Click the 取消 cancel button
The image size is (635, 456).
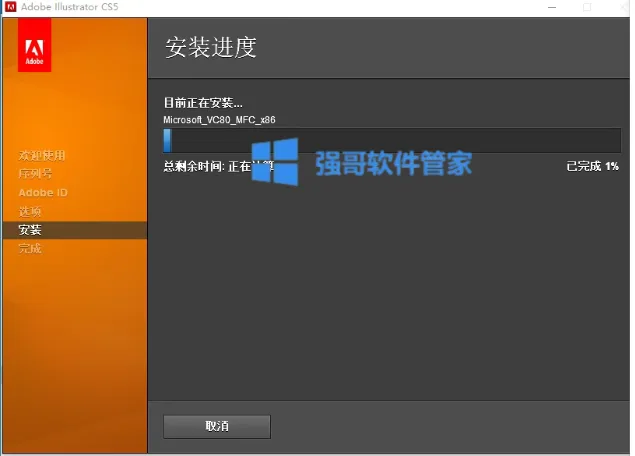click(x=217, y=426)
